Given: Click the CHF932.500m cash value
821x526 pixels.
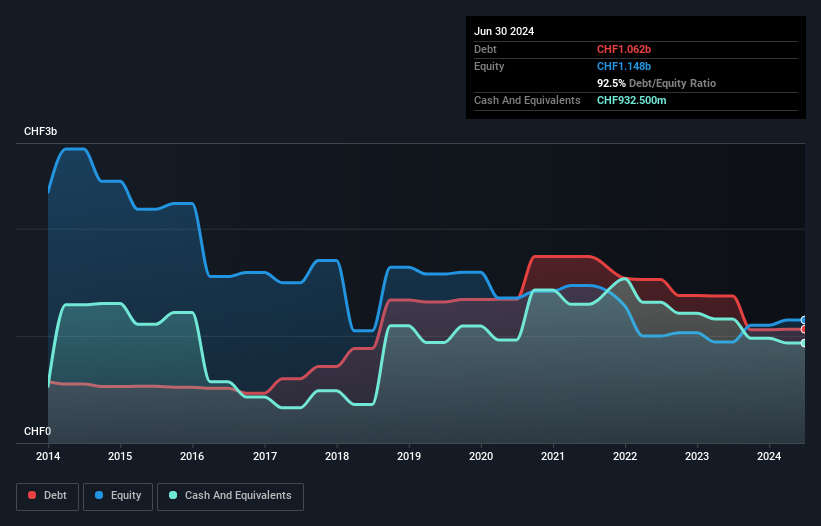Looking at the screenshot, I should (631, 100).
